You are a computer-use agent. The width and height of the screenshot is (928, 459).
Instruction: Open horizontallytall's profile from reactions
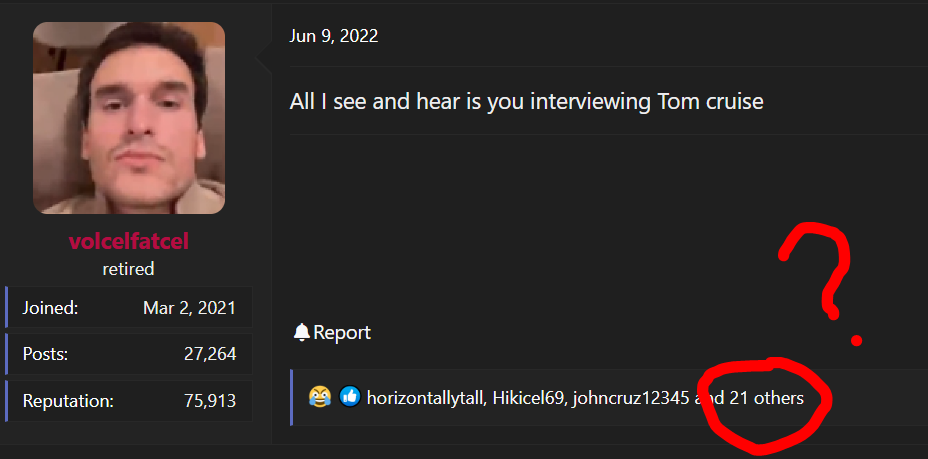(x=425, y=398)
